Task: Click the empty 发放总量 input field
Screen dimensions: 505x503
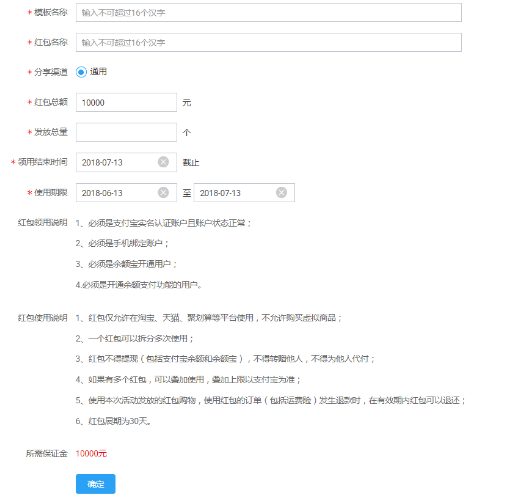Action: pyautogui.click(x=126, y=132)
